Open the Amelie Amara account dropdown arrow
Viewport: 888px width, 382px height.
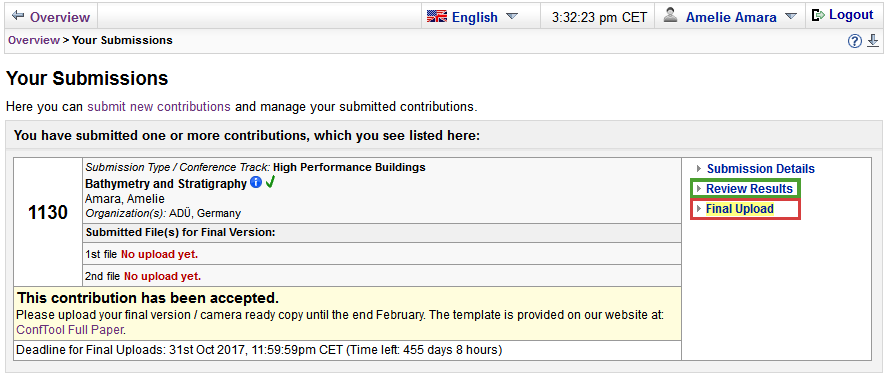pyautogui.click(x=791, y=16)
